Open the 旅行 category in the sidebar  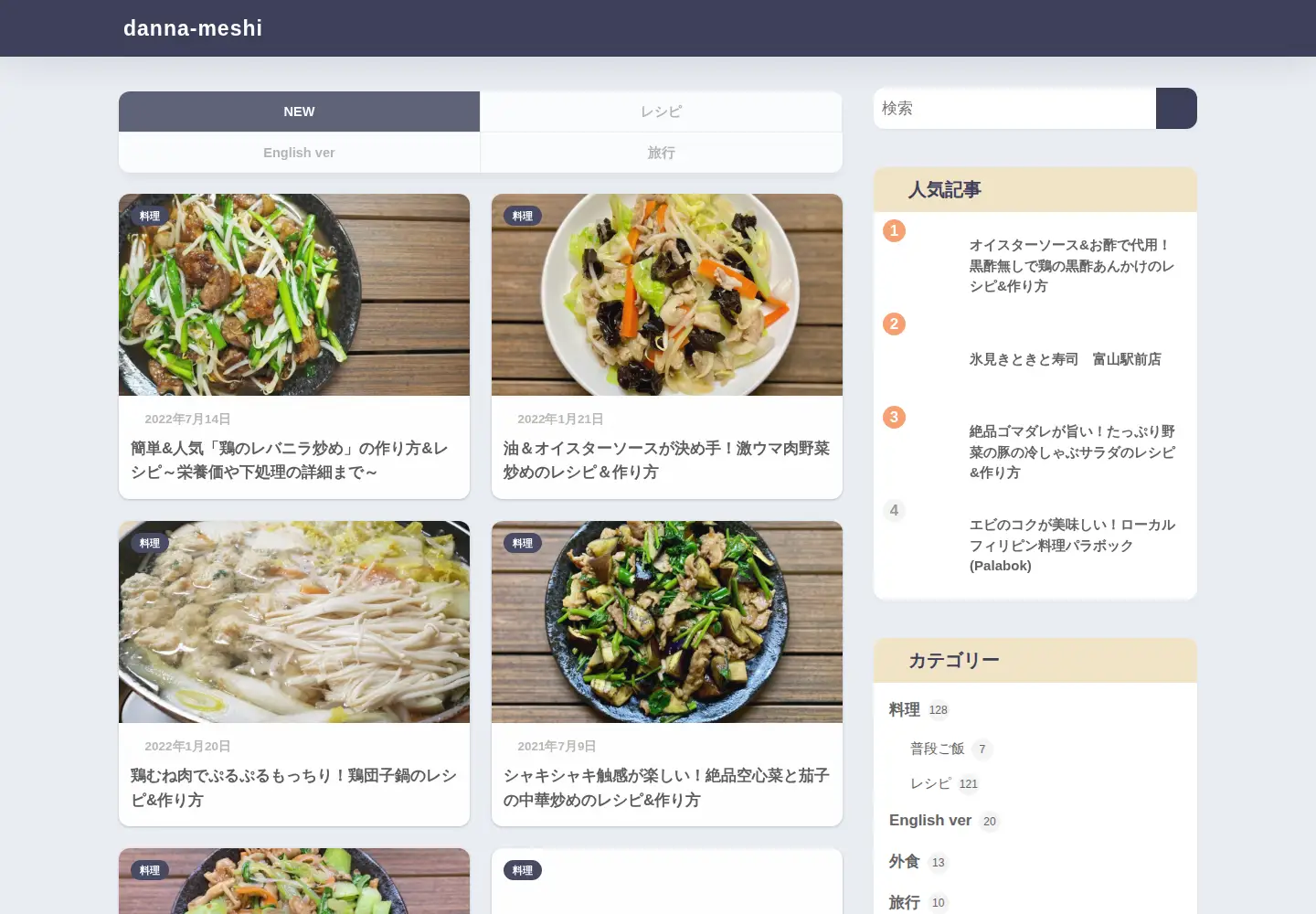coord(905,902)
